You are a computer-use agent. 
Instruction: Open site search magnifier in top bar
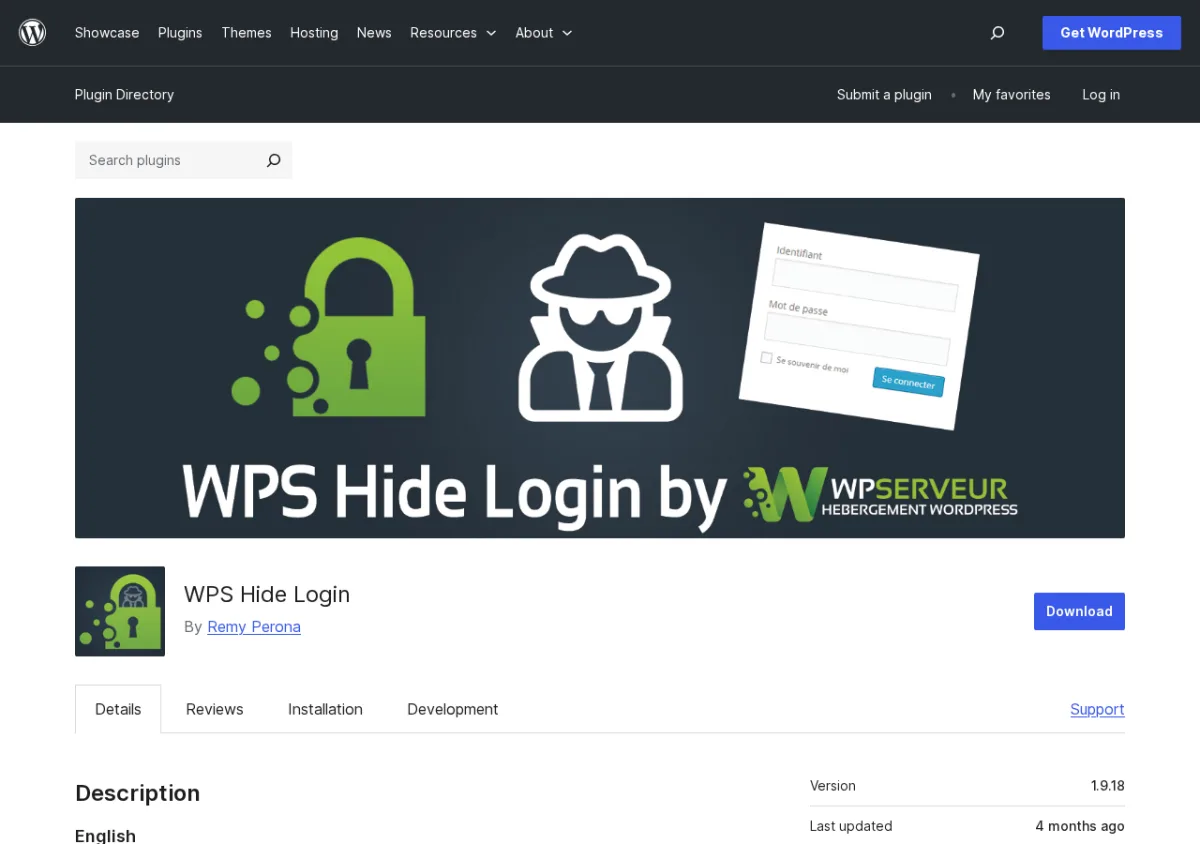[x=997, y=33]
